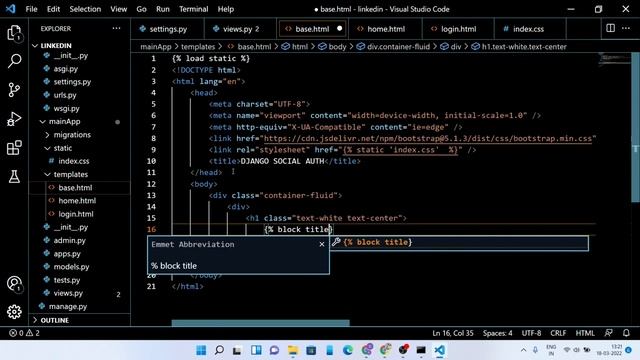Open the File menu
The image size is (640, 360).
31,9
